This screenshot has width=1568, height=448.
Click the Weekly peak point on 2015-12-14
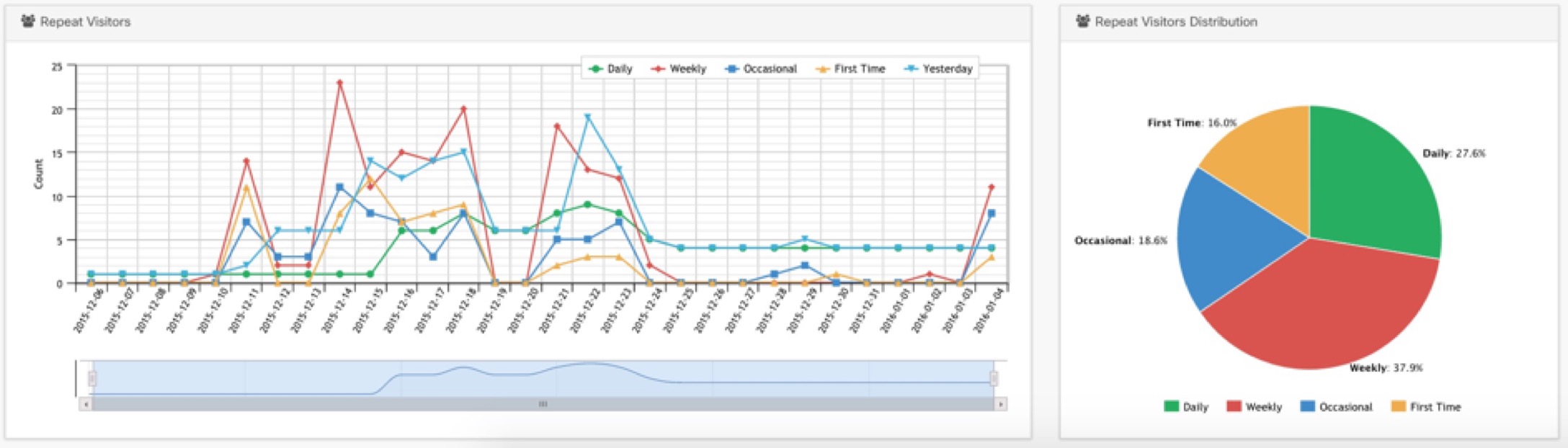coord(339,83)
